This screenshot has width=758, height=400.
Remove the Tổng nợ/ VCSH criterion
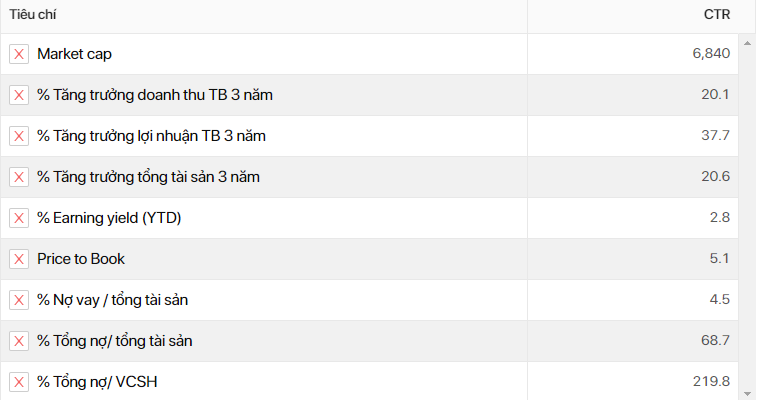pyautogui.click(x=19, y=382)
